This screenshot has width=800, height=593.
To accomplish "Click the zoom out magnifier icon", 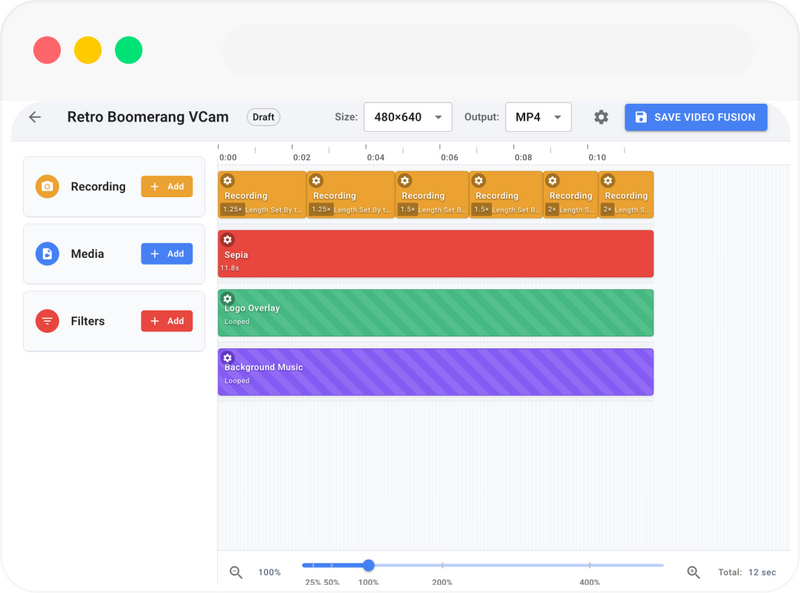I will [x=236, y=572].
